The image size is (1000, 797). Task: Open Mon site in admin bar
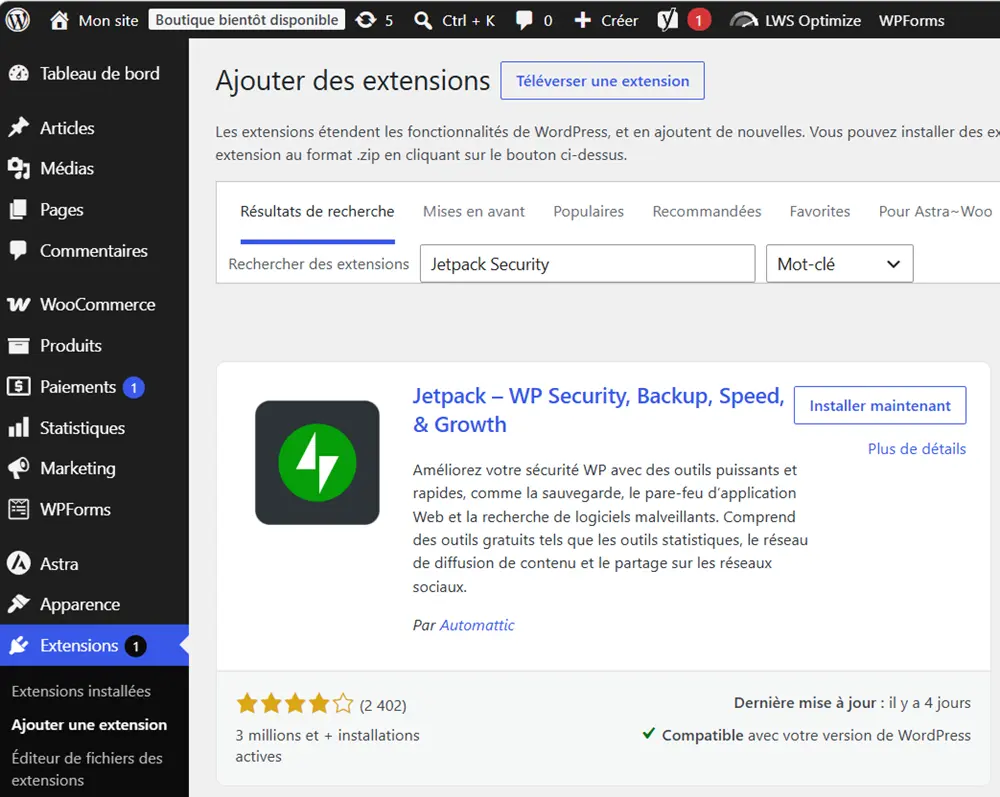[108, 20]
